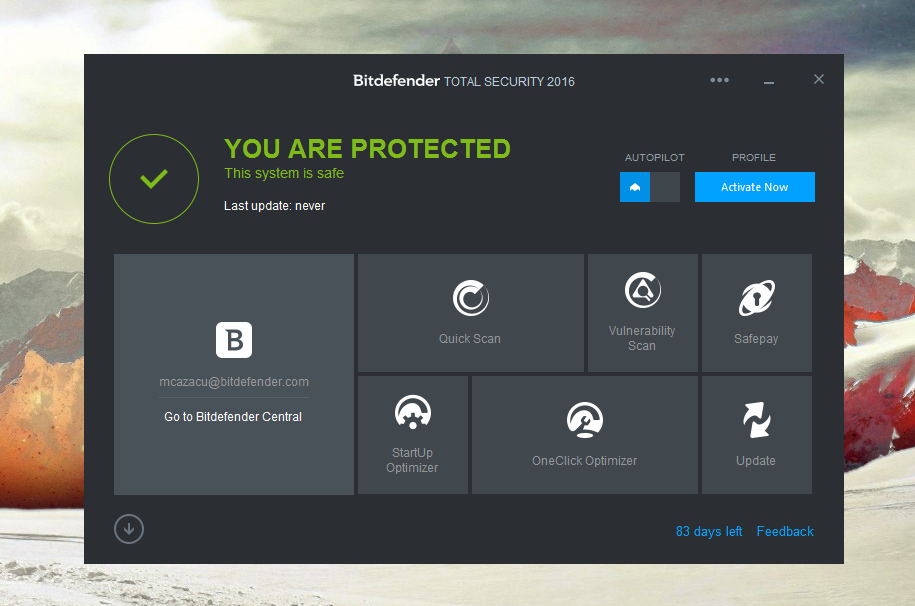Screen dimensions: 915x606
Task: Open the StartUp Optimizer tile
Action: [x=413, y=435]
